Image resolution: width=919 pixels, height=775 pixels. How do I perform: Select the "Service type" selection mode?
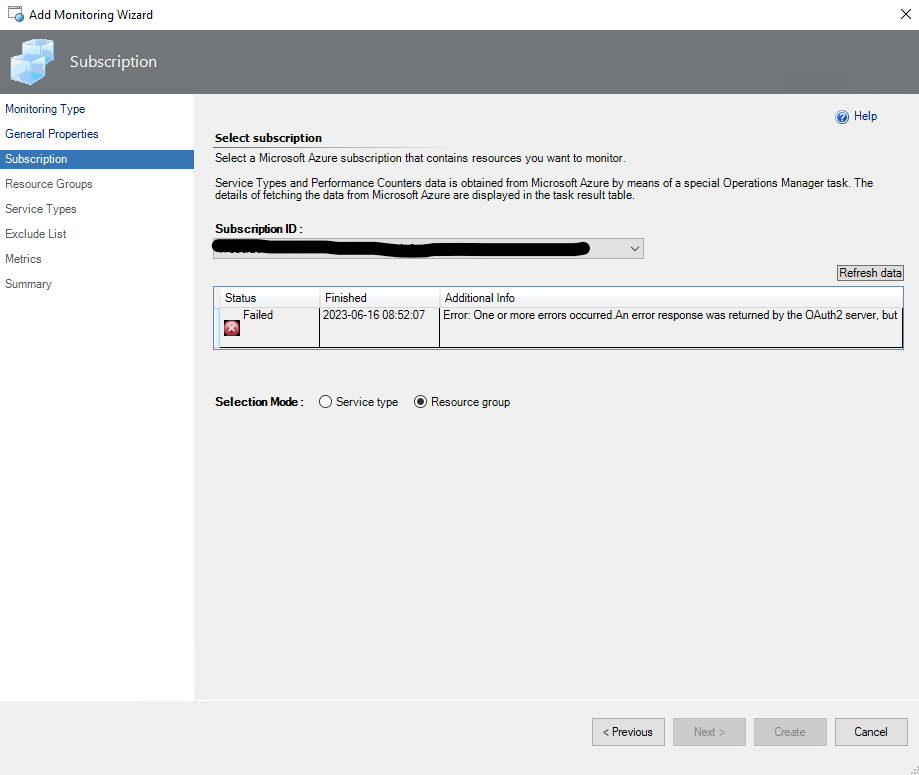pos(325,401)
